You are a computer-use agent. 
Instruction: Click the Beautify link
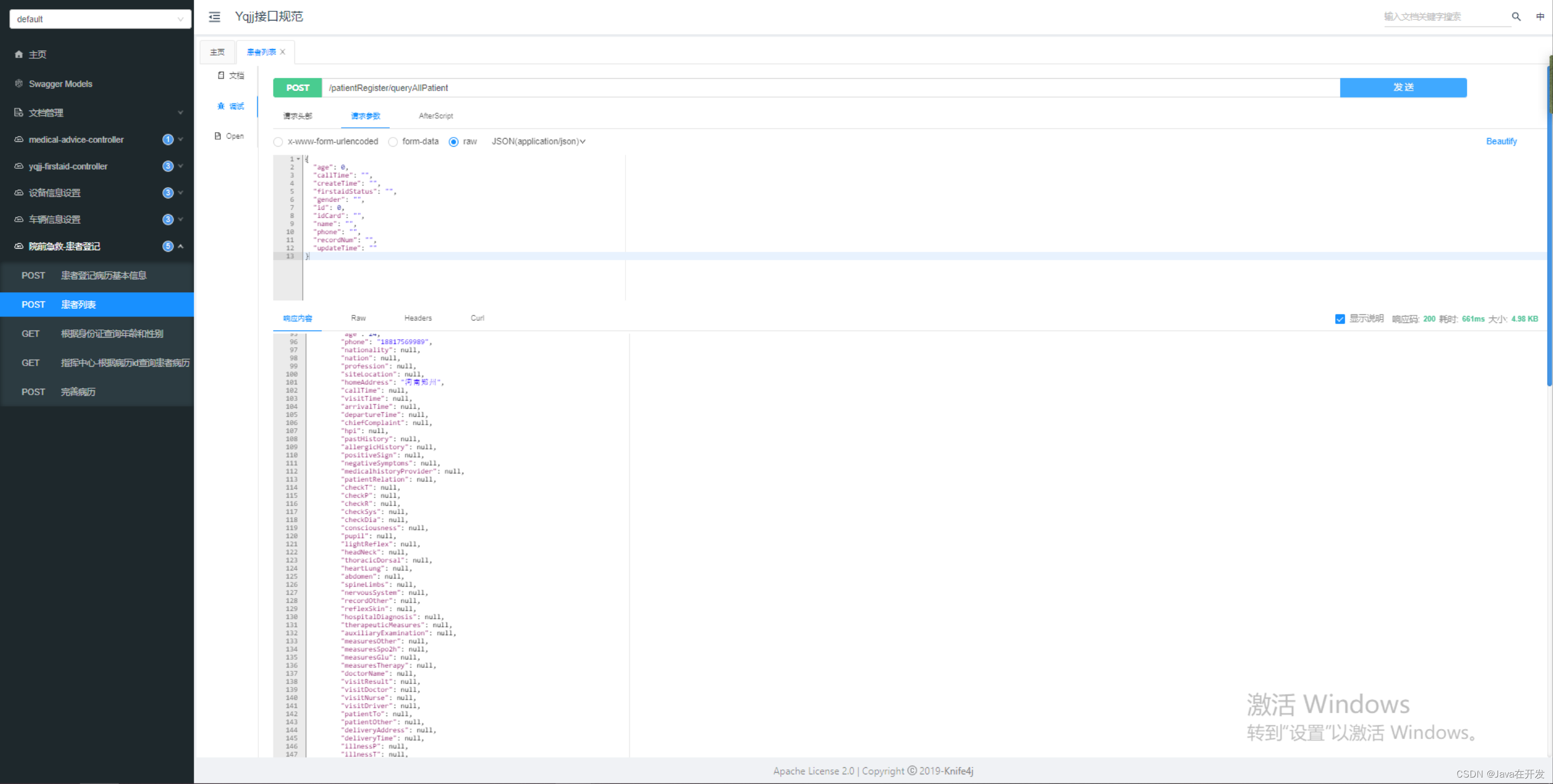(1501, 141)
